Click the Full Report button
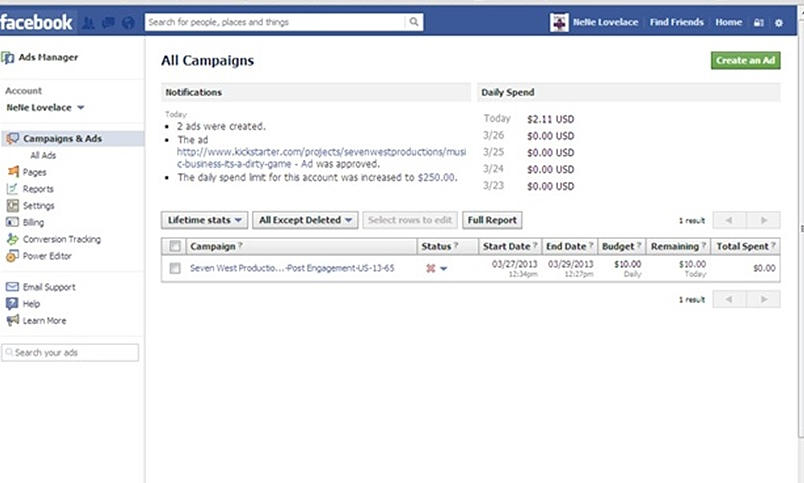The width and height of the screenshot is (804, 483). [492, 220]
